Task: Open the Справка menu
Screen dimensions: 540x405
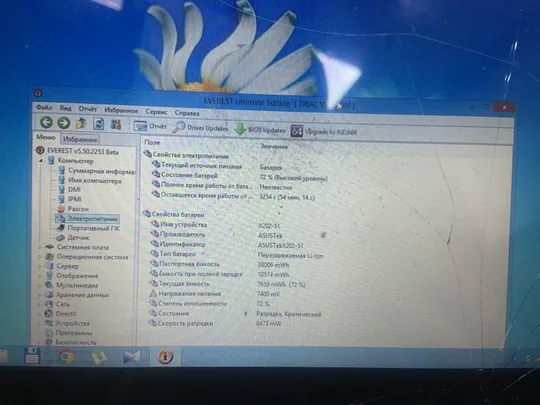Action: click(187, 113)
